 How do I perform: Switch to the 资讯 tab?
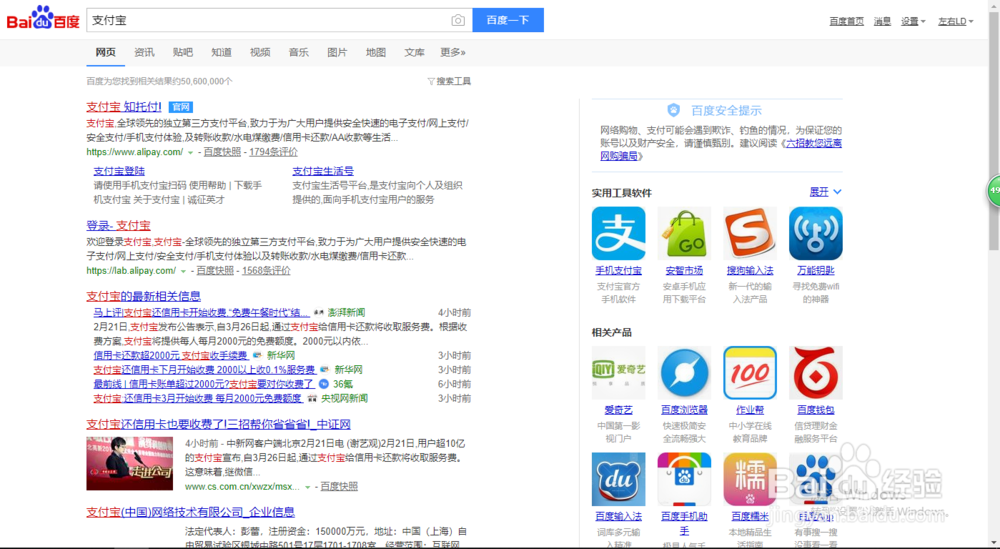coord(144,52)
